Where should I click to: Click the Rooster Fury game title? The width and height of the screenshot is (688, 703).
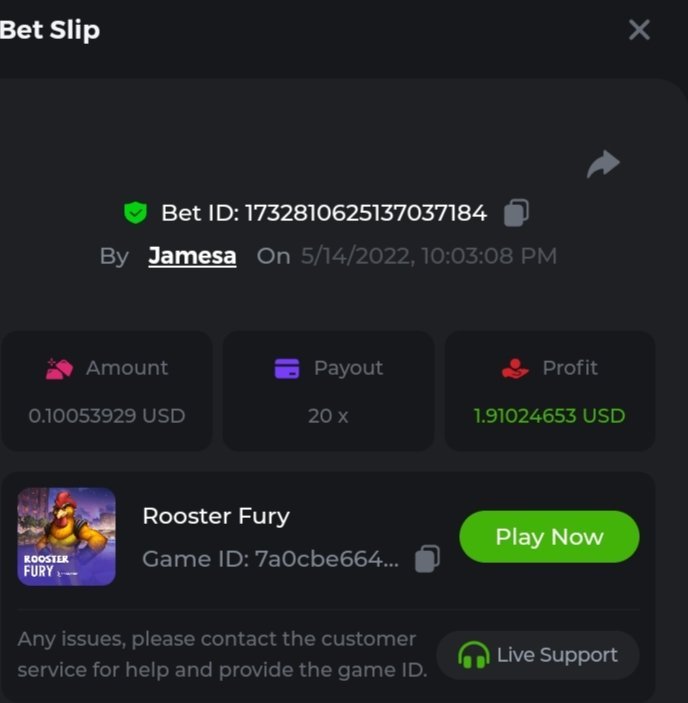tap(216, 516)
